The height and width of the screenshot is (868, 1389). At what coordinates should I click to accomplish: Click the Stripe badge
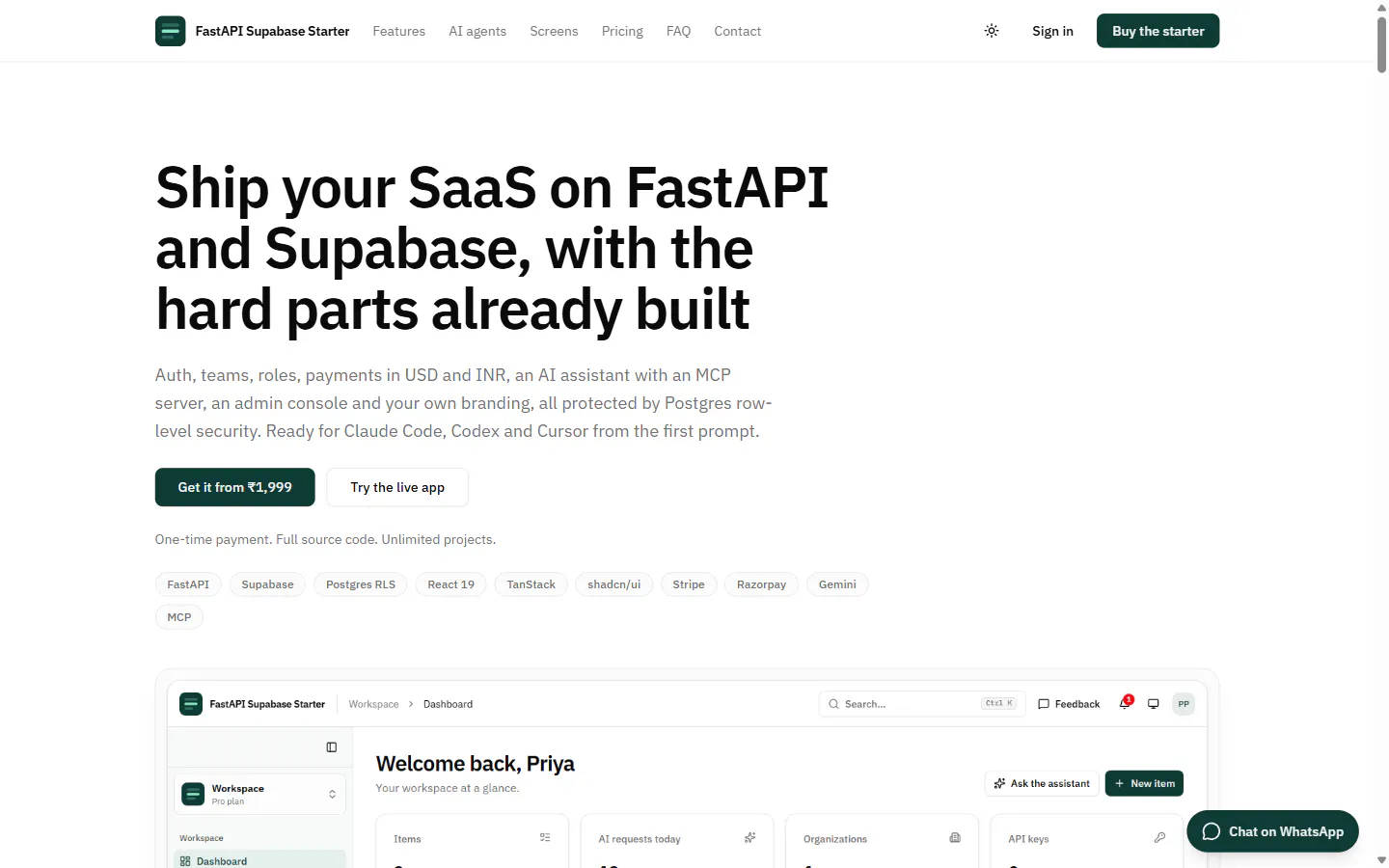(689, 584)
